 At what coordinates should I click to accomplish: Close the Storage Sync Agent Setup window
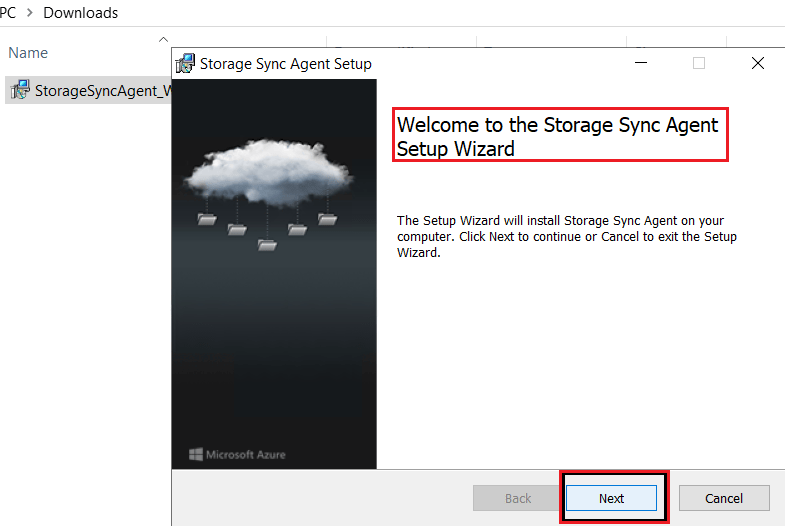[x=758, y=63]
